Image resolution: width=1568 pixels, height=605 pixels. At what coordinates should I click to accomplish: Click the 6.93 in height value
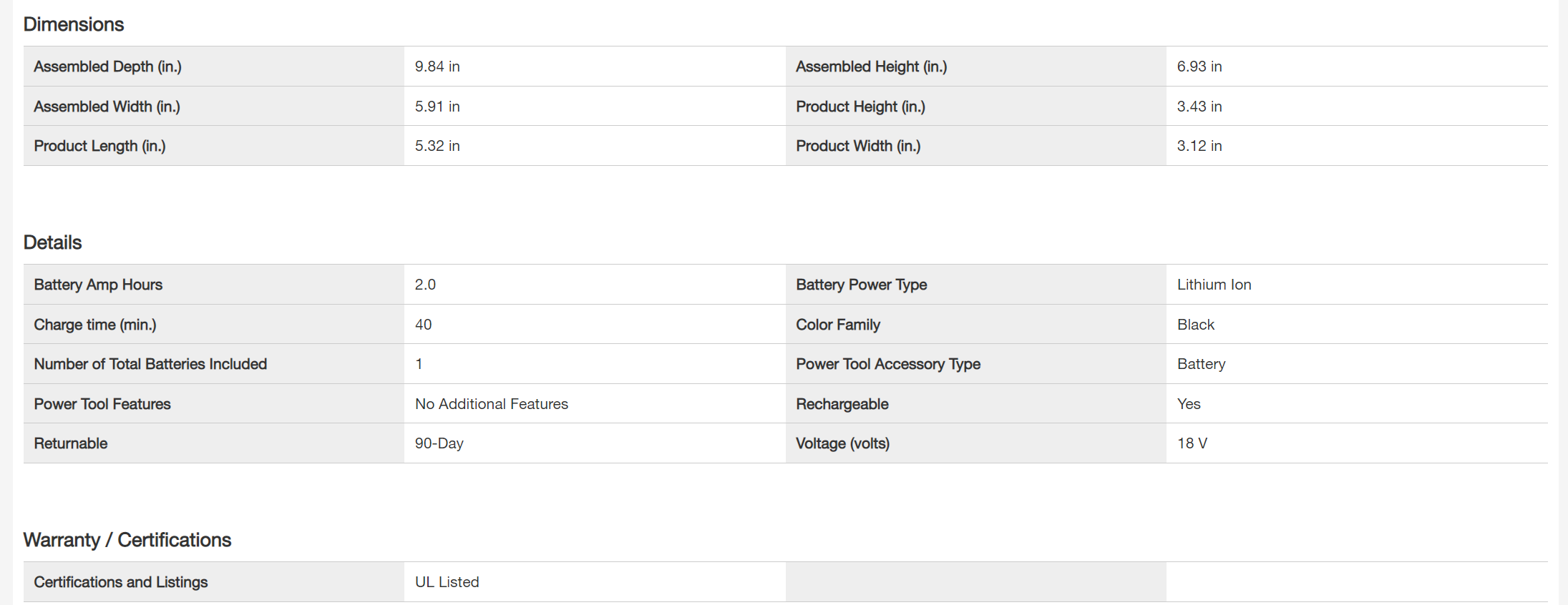coord(1199,67)
